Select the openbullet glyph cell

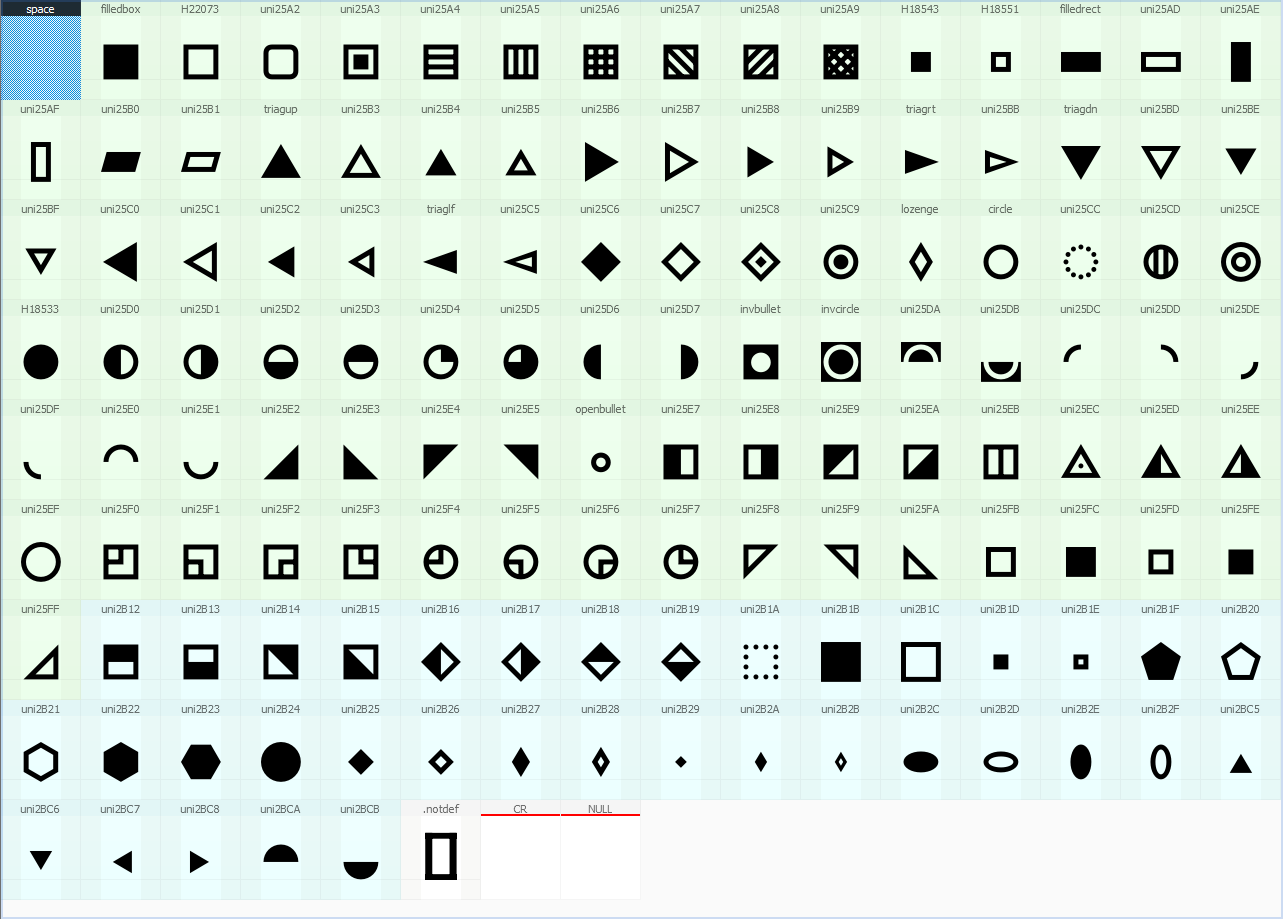[600, 461]
